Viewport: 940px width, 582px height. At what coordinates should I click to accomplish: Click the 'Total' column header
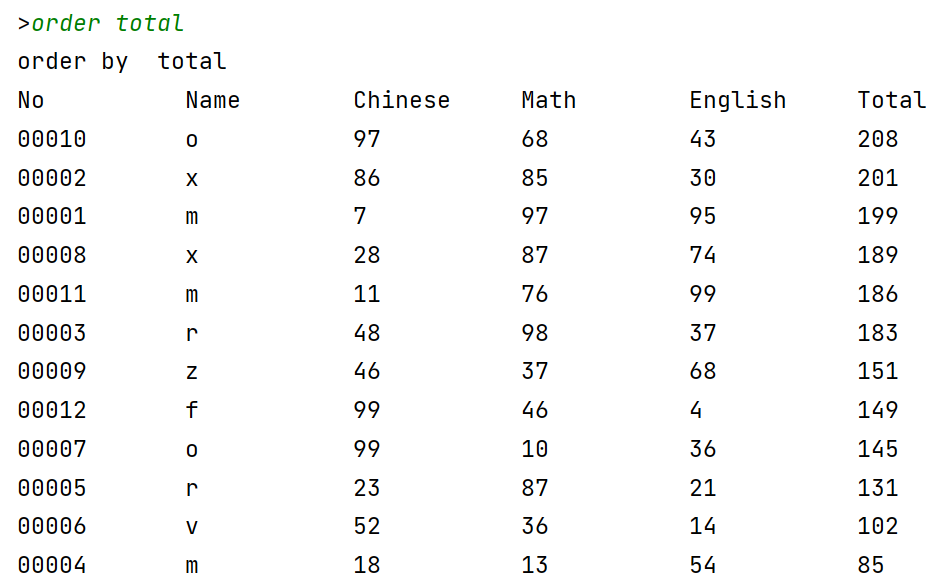pos(891,101)
